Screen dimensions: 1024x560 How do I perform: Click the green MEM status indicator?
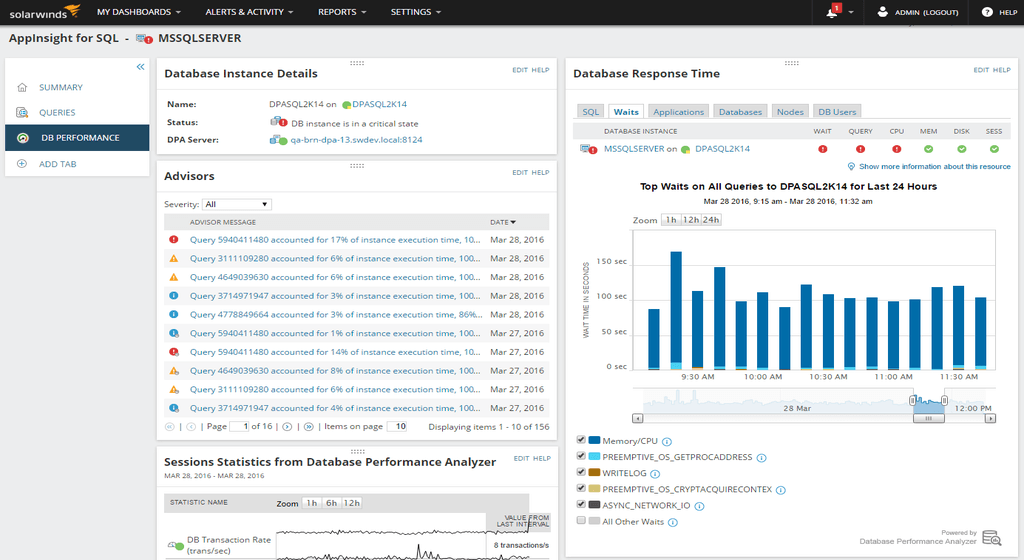[x=929, y=149]
